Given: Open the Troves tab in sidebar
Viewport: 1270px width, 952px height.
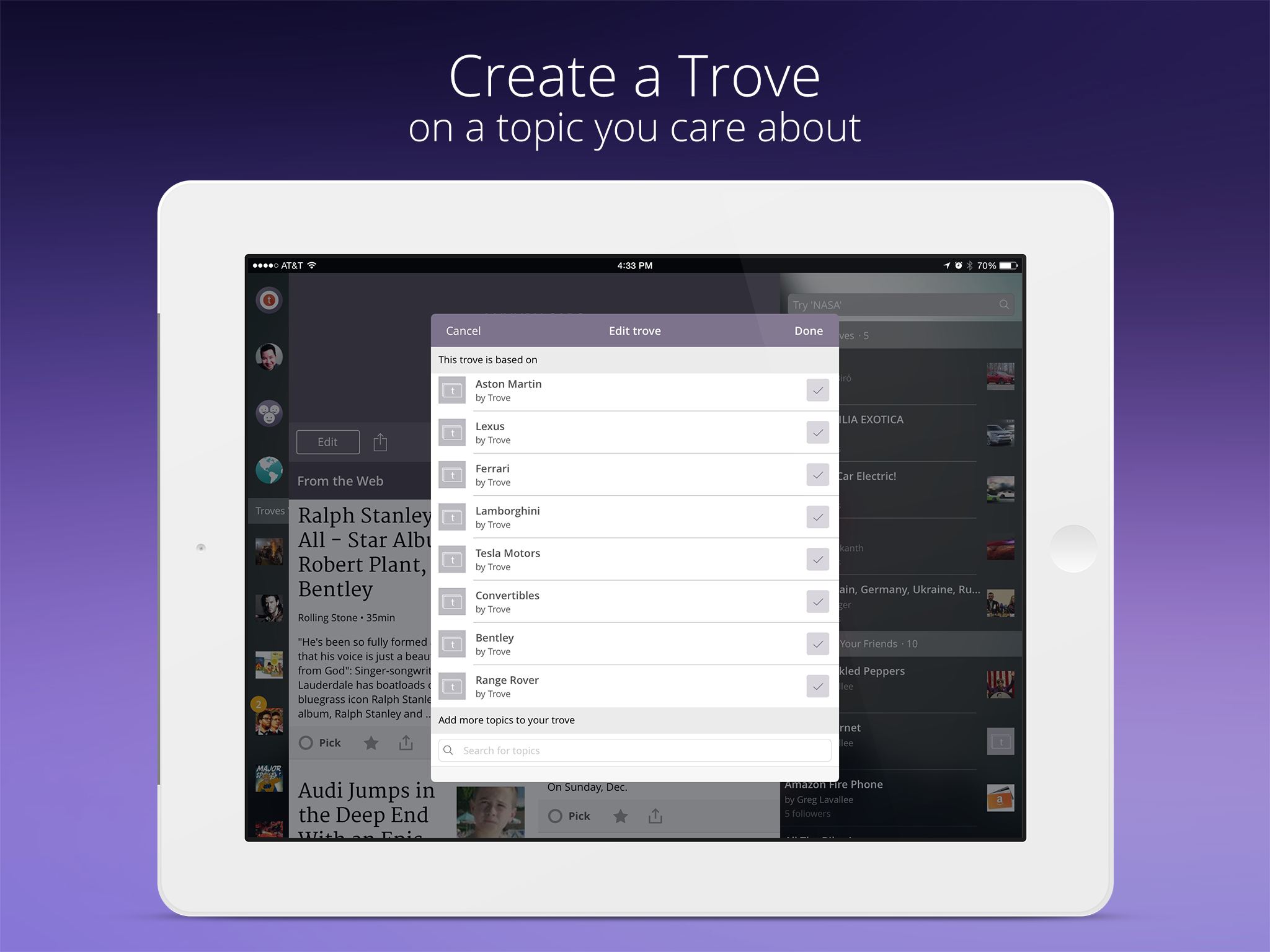Looking at the screenshot, I should 269,511.
